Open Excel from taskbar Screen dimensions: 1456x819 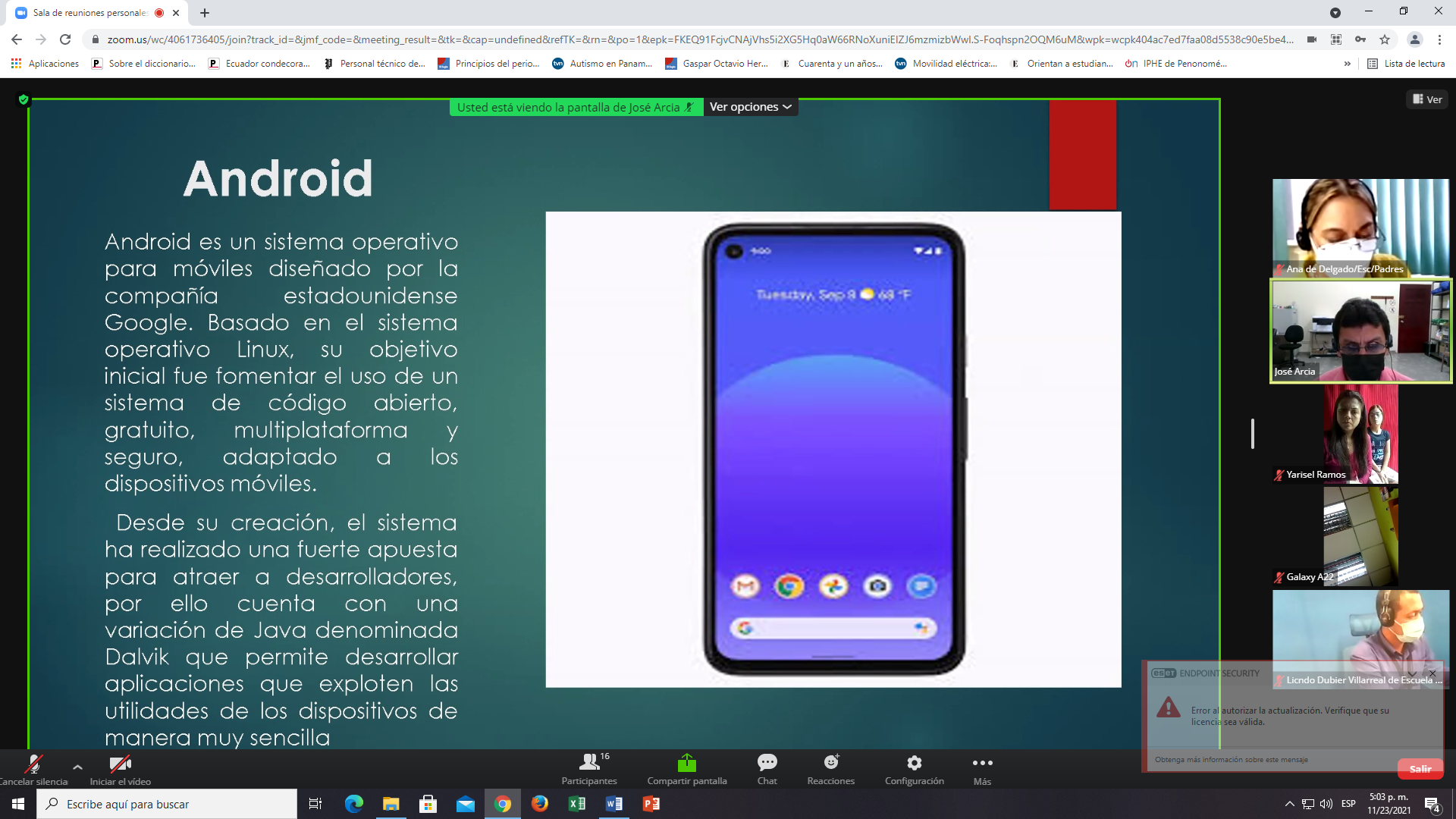(x=577, y=804)
